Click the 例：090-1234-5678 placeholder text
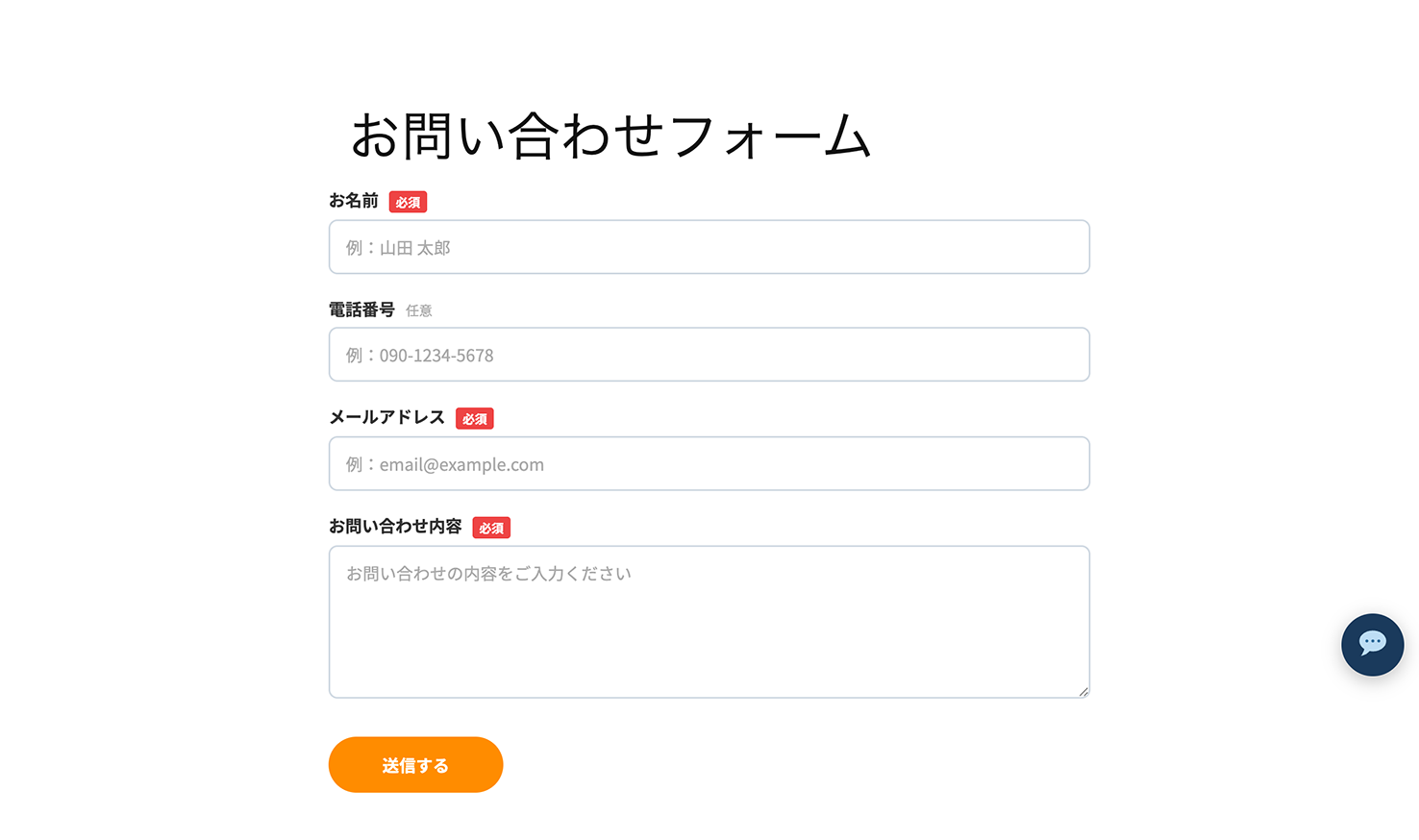 420,356
